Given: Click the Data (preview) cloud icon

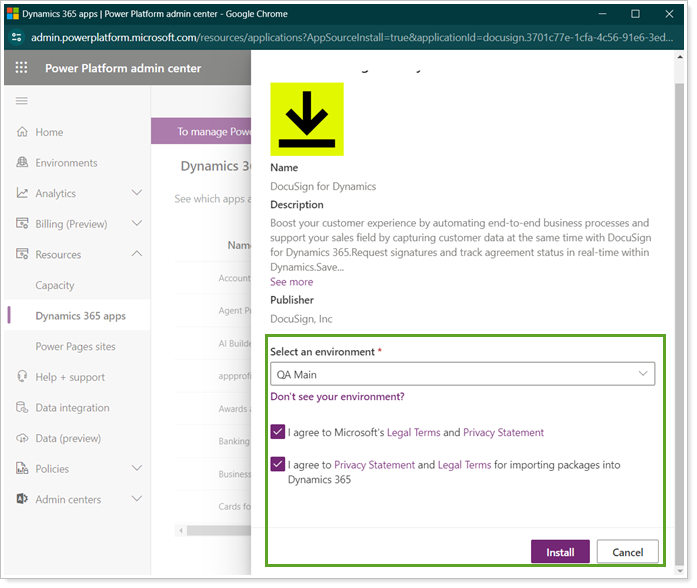Looking at the screenshot, I should tap(22, 438).
